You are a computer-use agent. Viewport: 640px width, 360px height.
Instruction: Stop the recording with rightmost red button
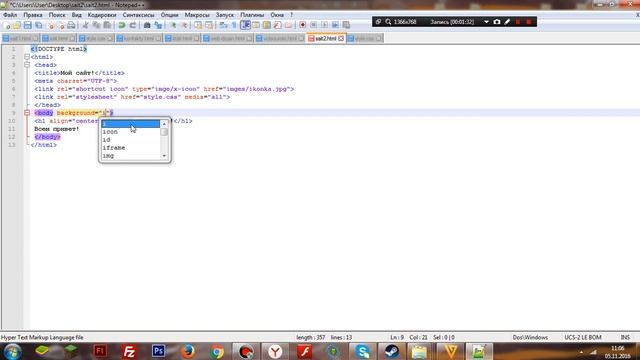point(529,22)
